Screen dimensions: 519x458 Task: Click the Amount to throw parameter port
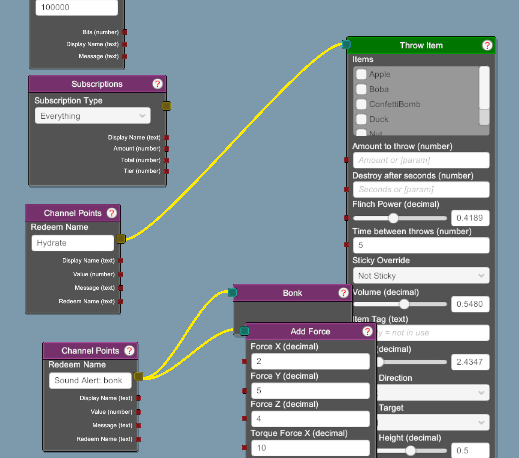[346, 160]
